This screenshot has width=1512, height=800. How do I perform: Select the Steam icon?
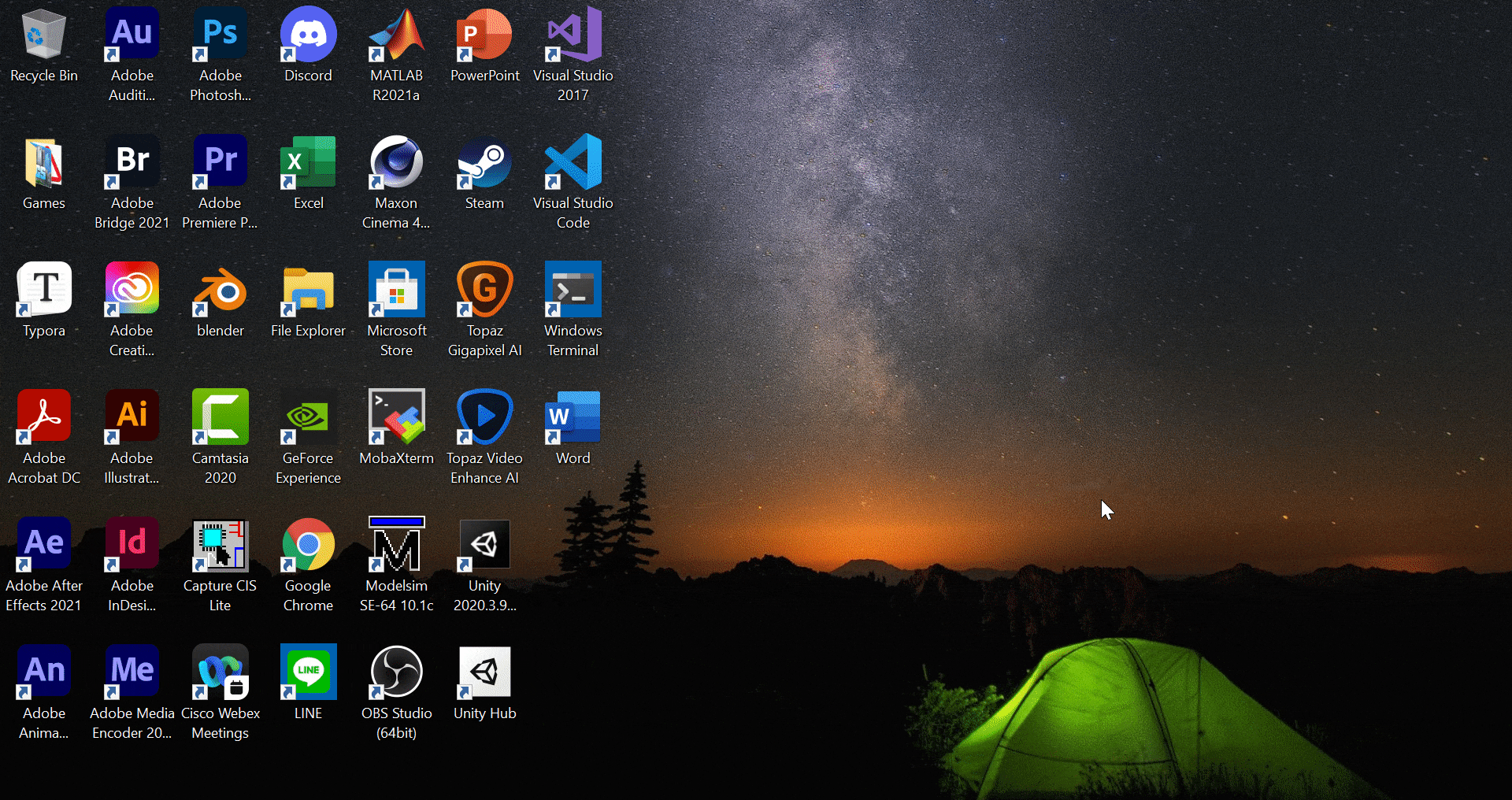click(485, 162)
